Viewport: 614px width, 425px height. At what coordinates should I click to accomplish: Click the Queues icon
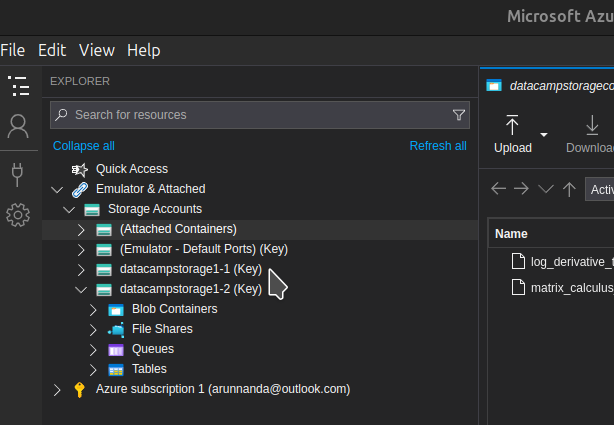tap(116, 349)
